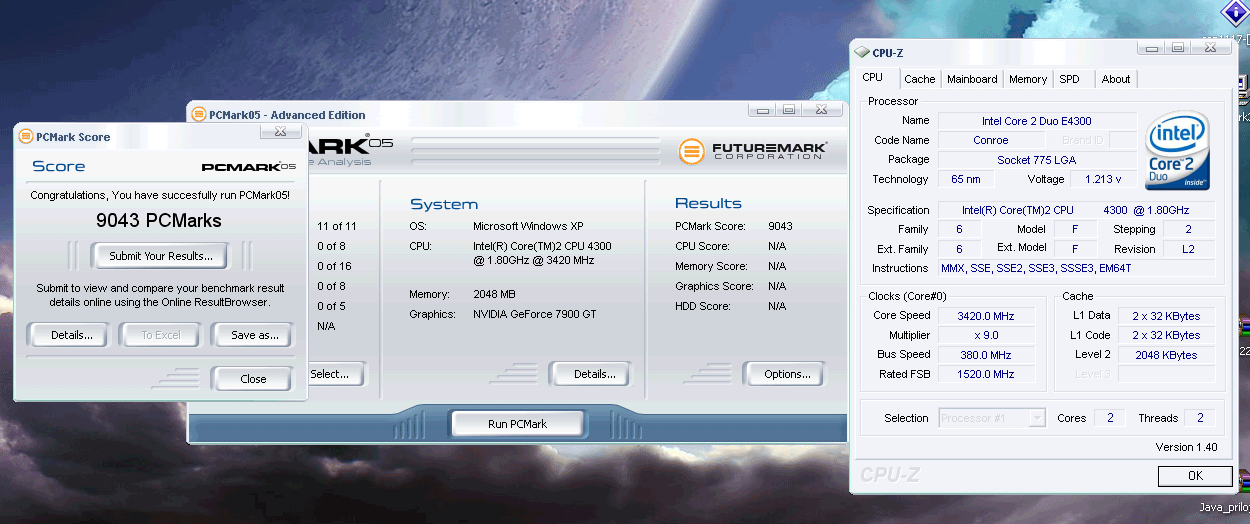Click the Cores count value

pyautogui.click(x=1110, y=418)
